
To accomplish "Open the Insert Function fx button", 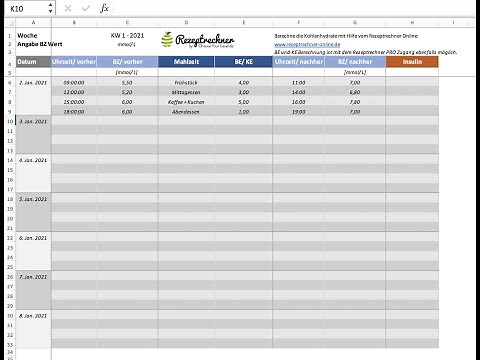I will (104, 8).
